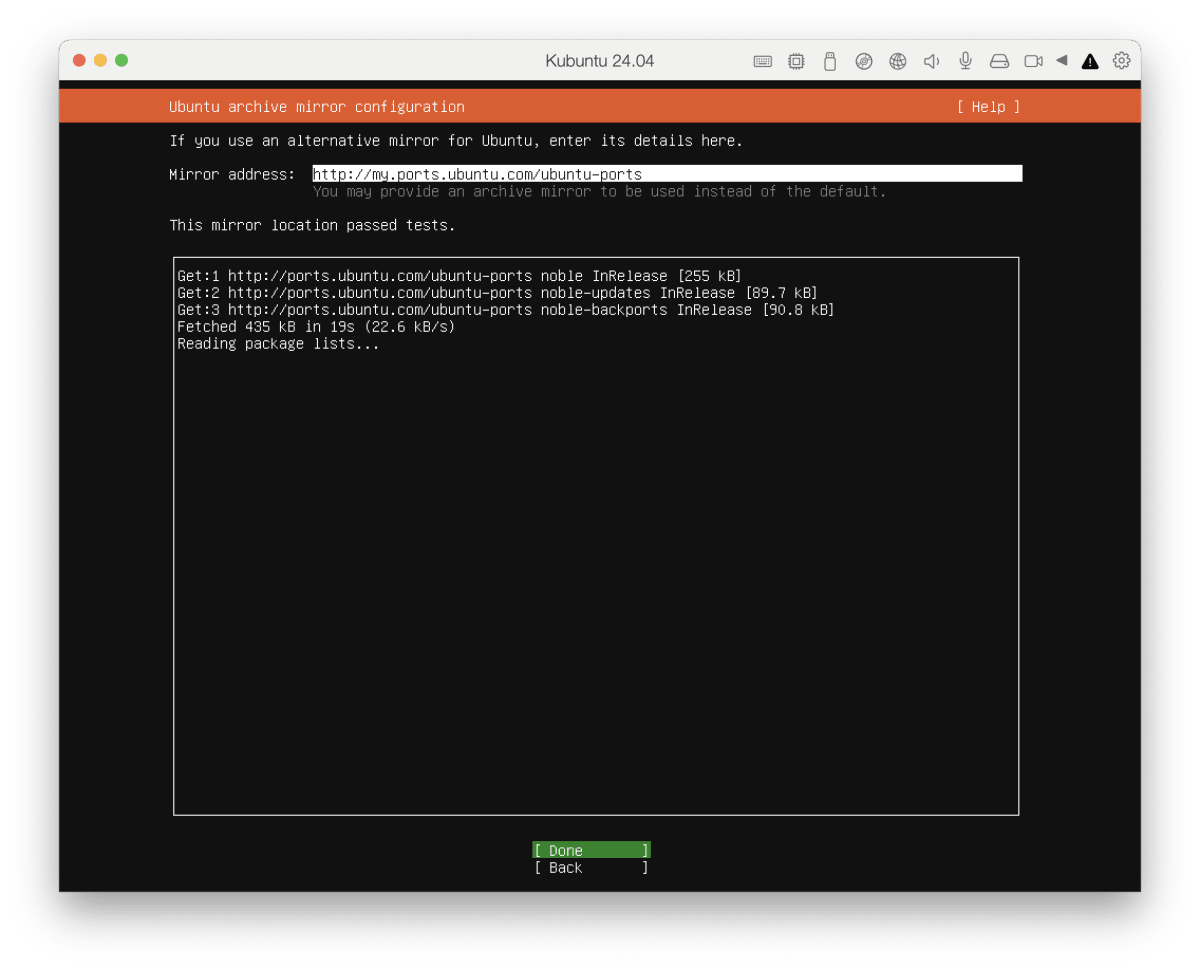This screenshot has width=1200, height=970.
Task: Click 'You may provide an archive mirror' hint
Action: click(599, 191)
